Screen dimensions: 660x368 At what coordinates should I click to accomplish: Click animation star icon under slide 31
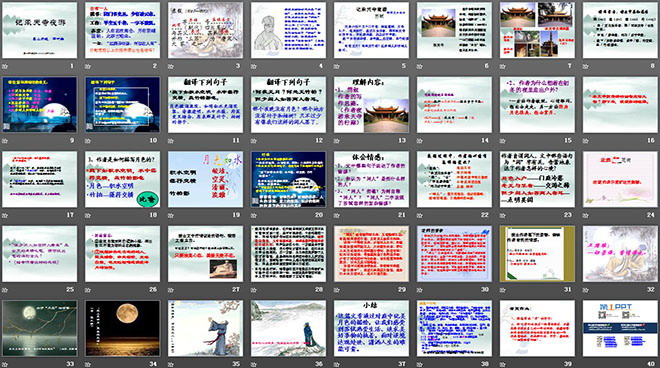(503, 290)
